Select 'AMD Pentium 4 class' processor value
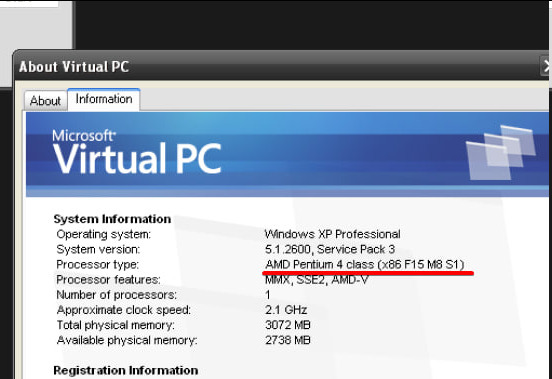This screenshot has width=552, height=379. click(x=365, y=264)
